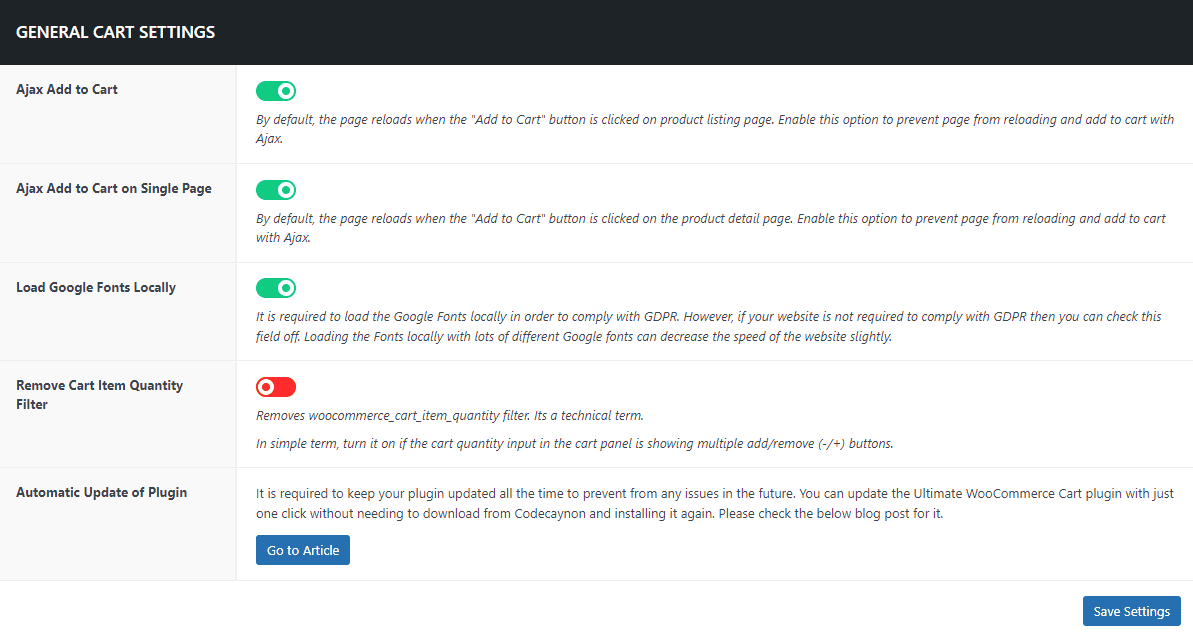
Task: Click the Save Settings button
Action: pyautogui.click(x=1131, y=611)
